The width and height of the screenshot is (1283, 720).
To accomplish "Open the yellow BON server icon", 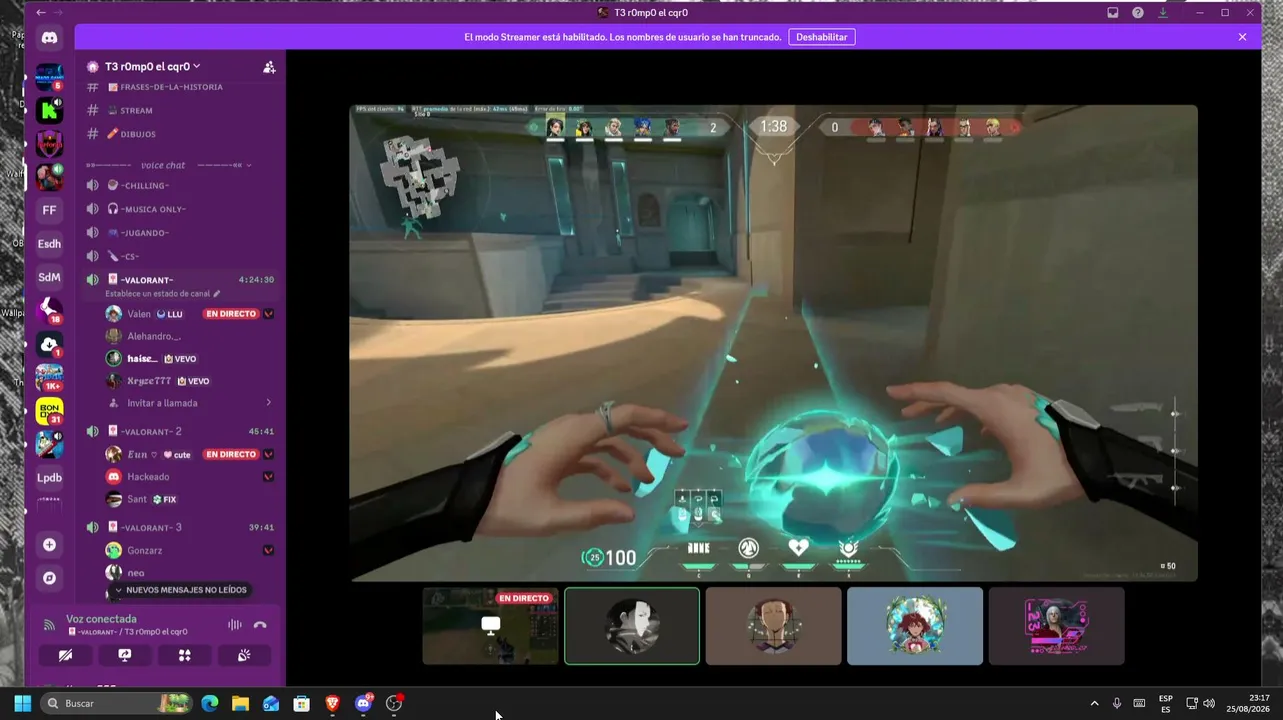I will click(x=49, y=410).
